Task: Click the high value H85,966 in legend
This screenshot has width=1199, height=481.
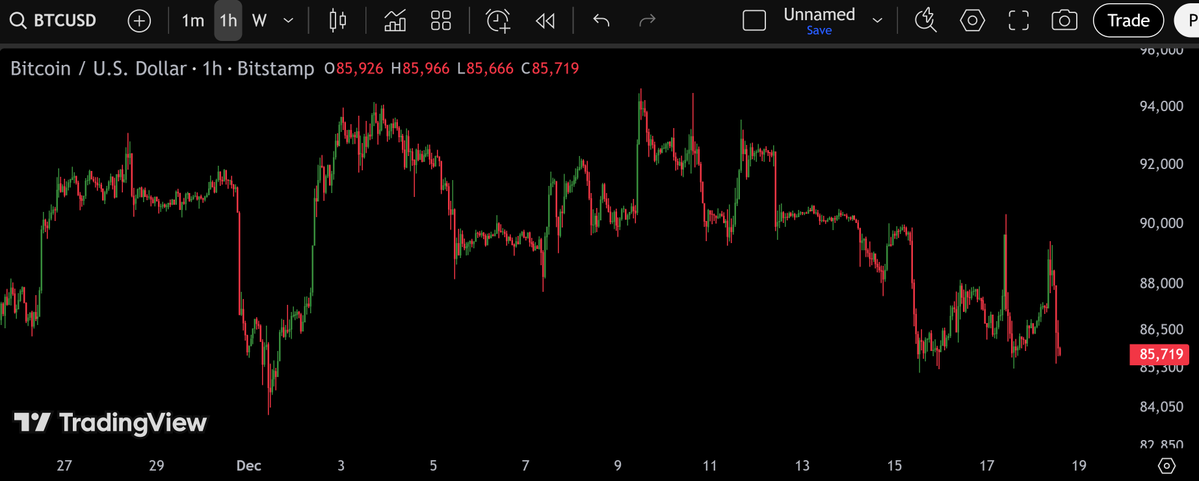Action: 420,69
